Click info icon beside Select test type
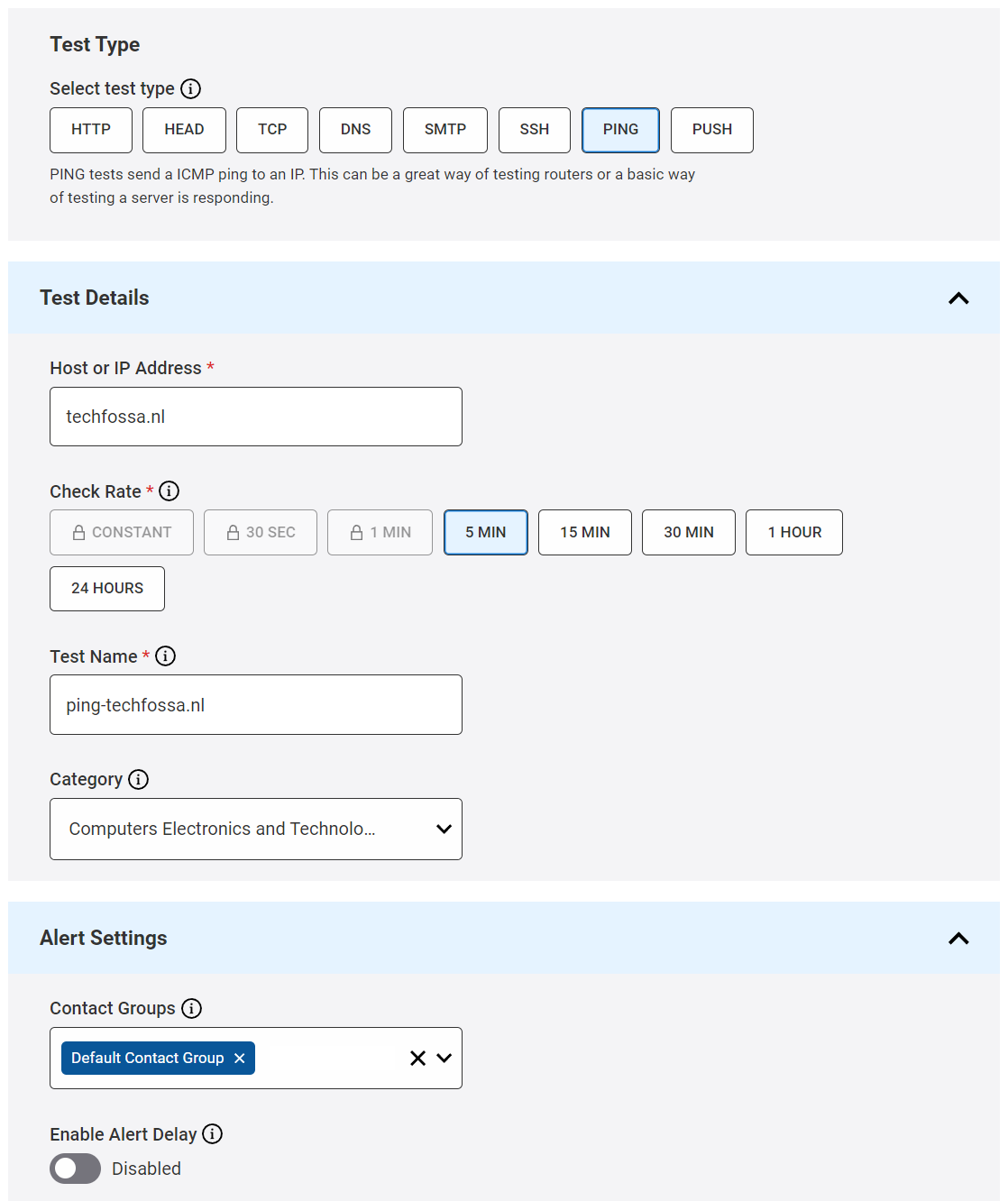The width and height of the screenshot is (1008, 1201). pyautogui.click(x=190, y=88)
